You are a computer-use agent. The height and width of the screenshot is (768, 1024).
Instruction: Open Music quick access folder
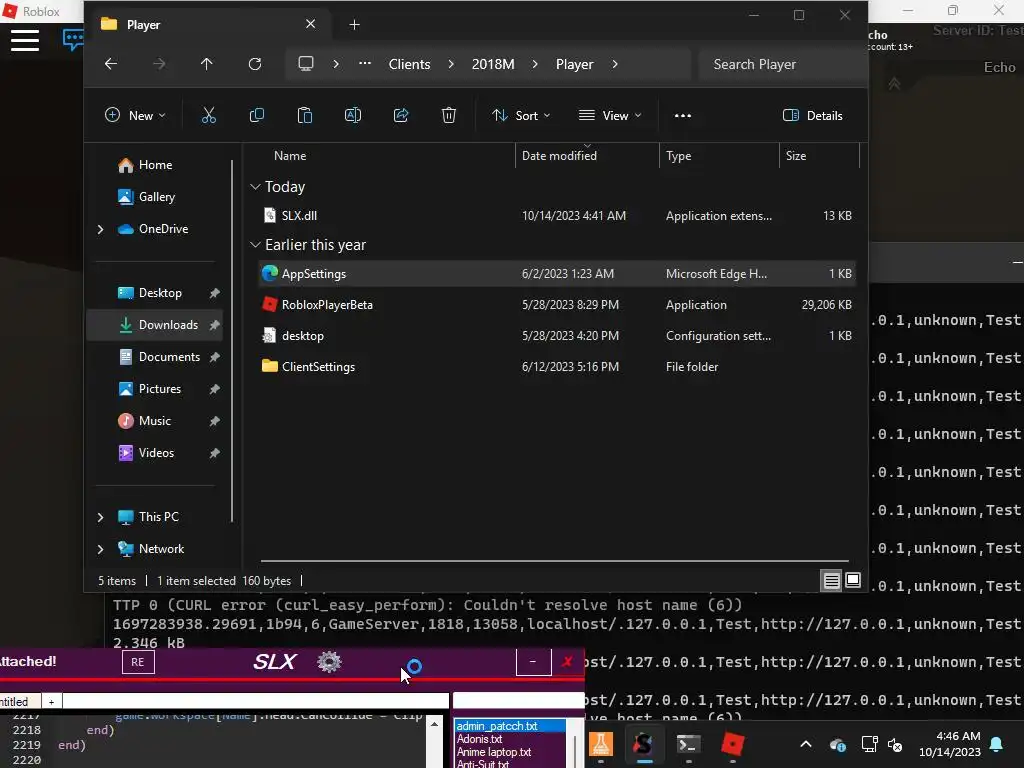tap(155, 421)
